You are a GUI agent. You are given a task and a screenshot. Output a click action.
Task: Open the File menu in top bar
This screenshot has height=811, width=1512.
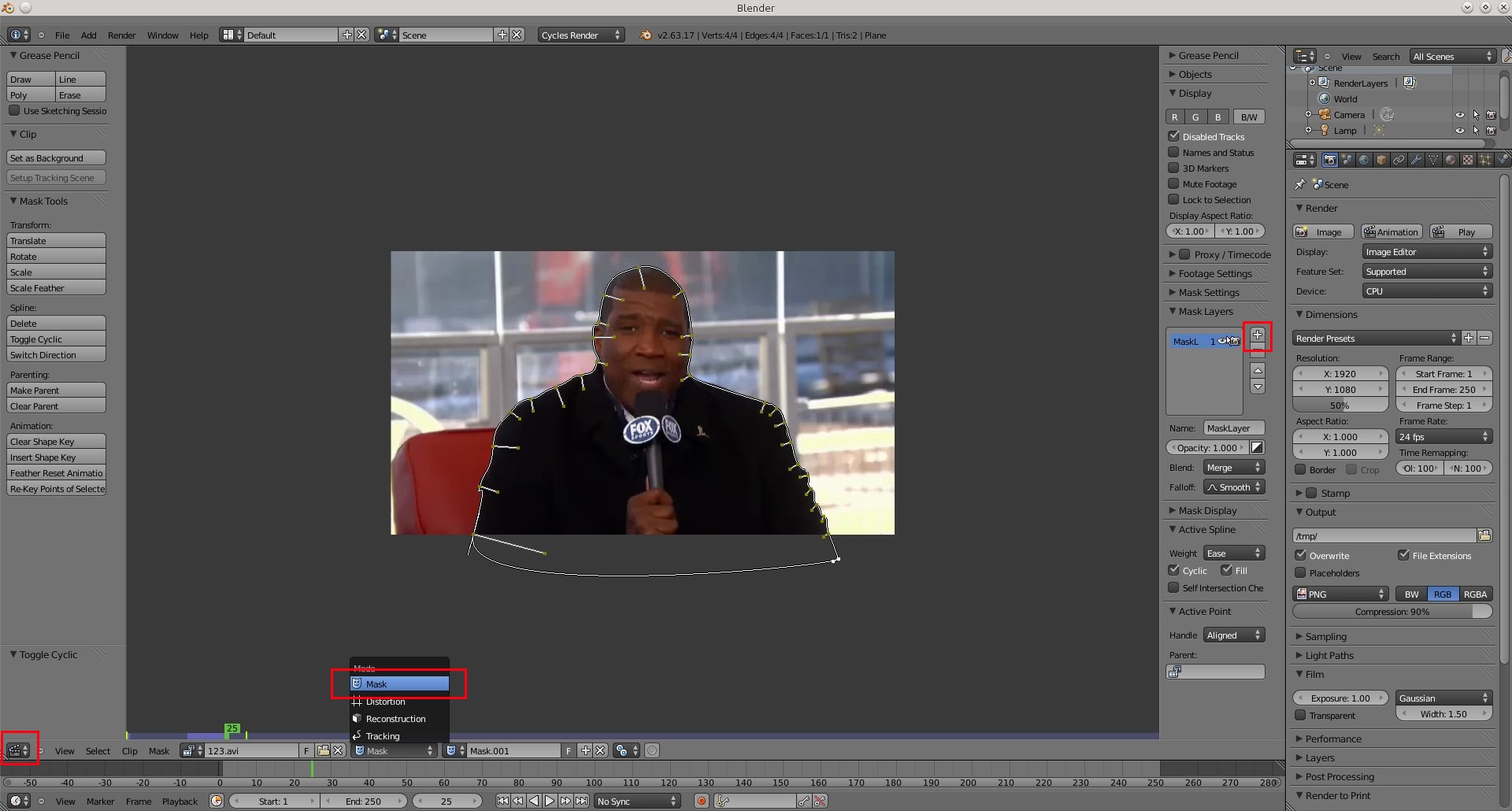(x=62, y=35)
